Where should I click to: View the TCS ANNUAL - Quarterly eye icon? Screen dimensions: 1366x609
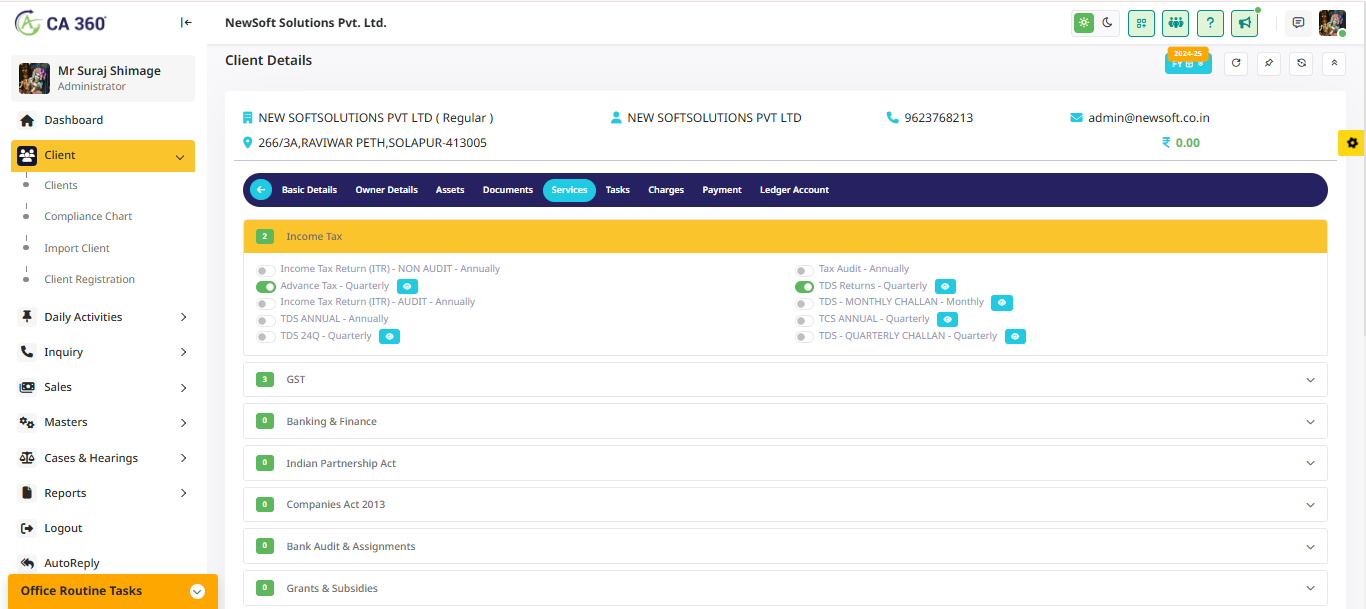click(x=947, y=319)
